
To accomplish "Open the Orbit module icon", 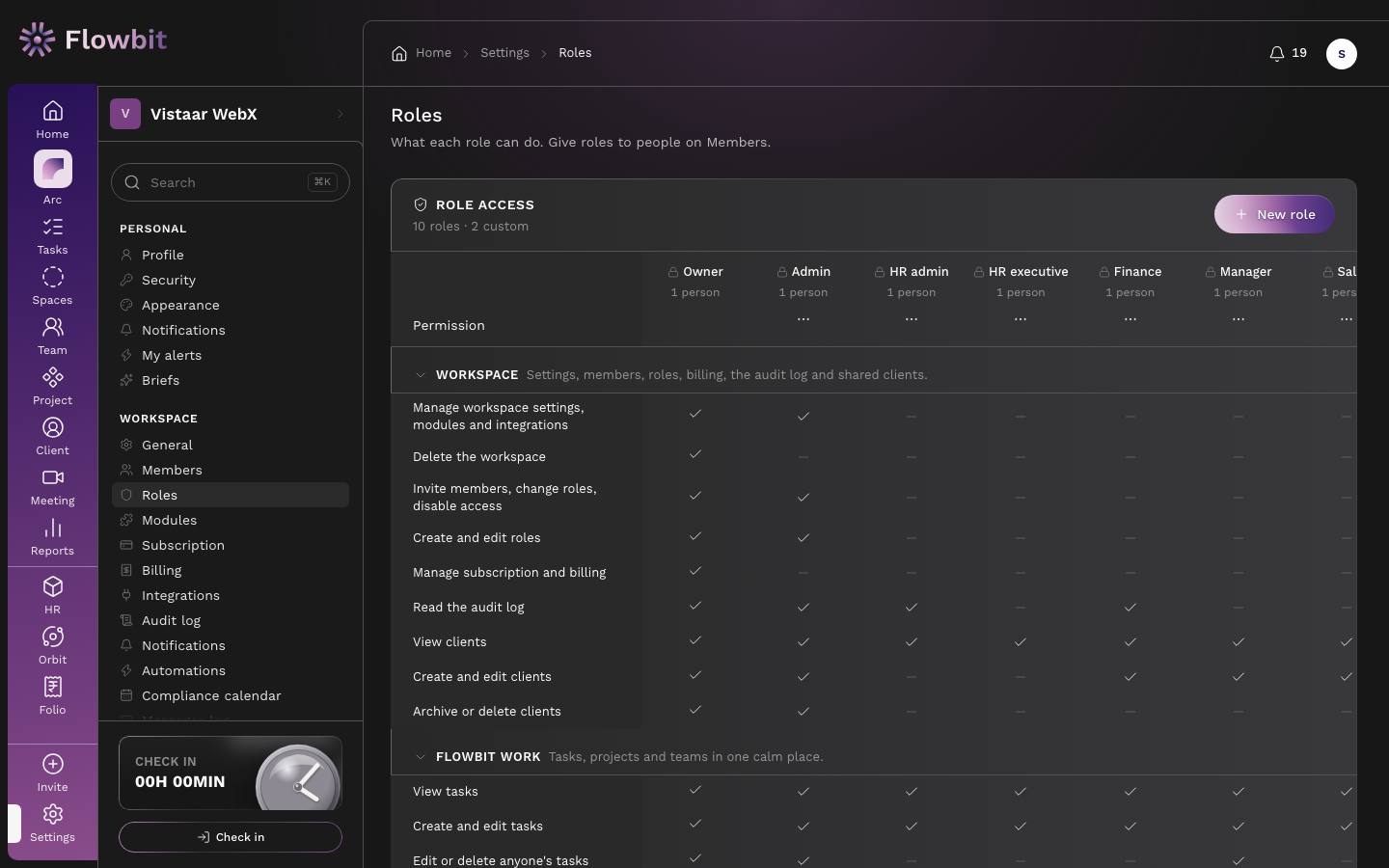I will pos(53,637).
